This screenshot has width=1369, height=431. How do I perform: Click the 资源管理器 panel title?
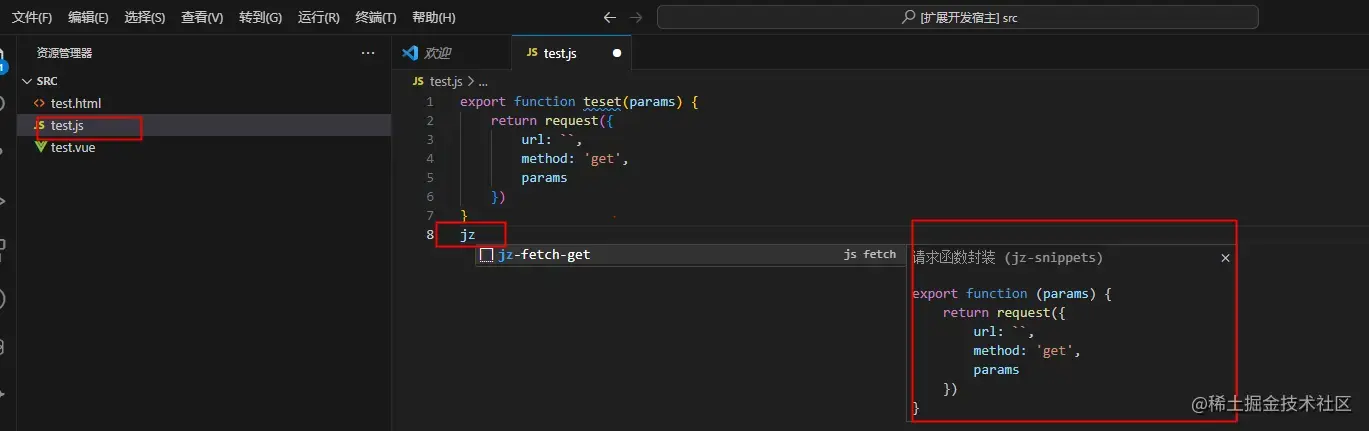coord(65,53)
